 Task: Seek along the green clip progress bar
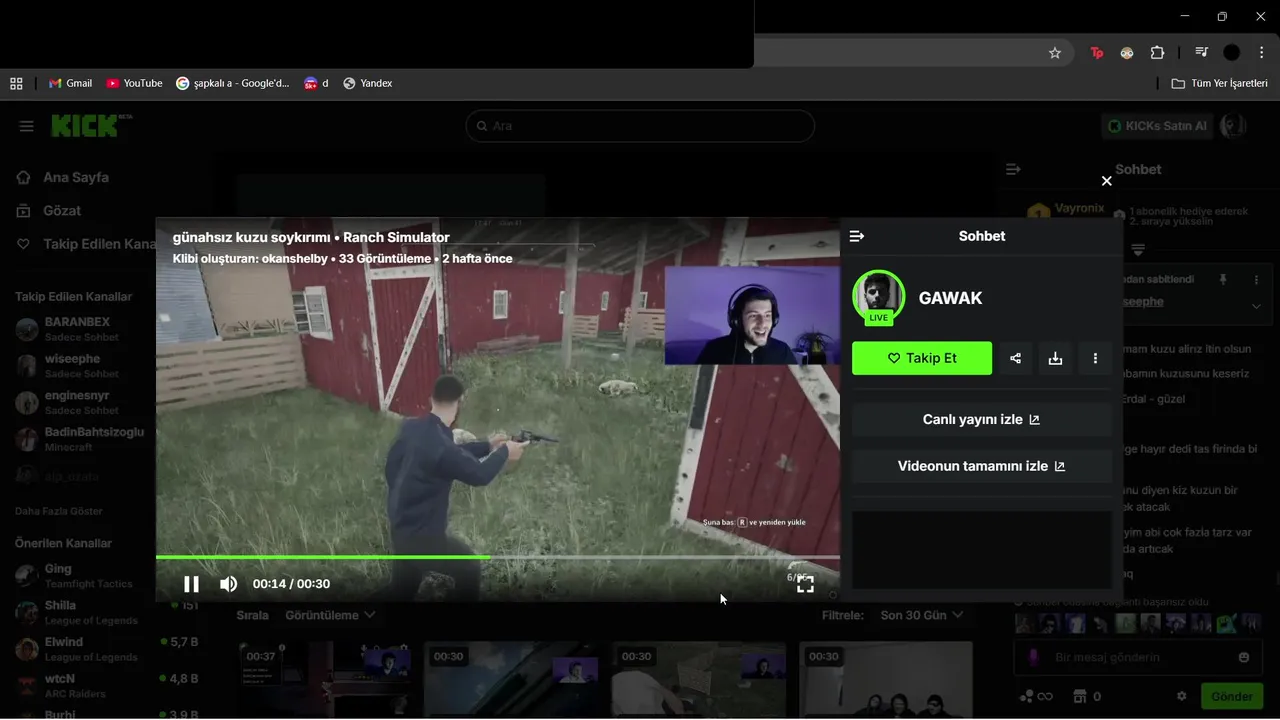click(498, 557)
